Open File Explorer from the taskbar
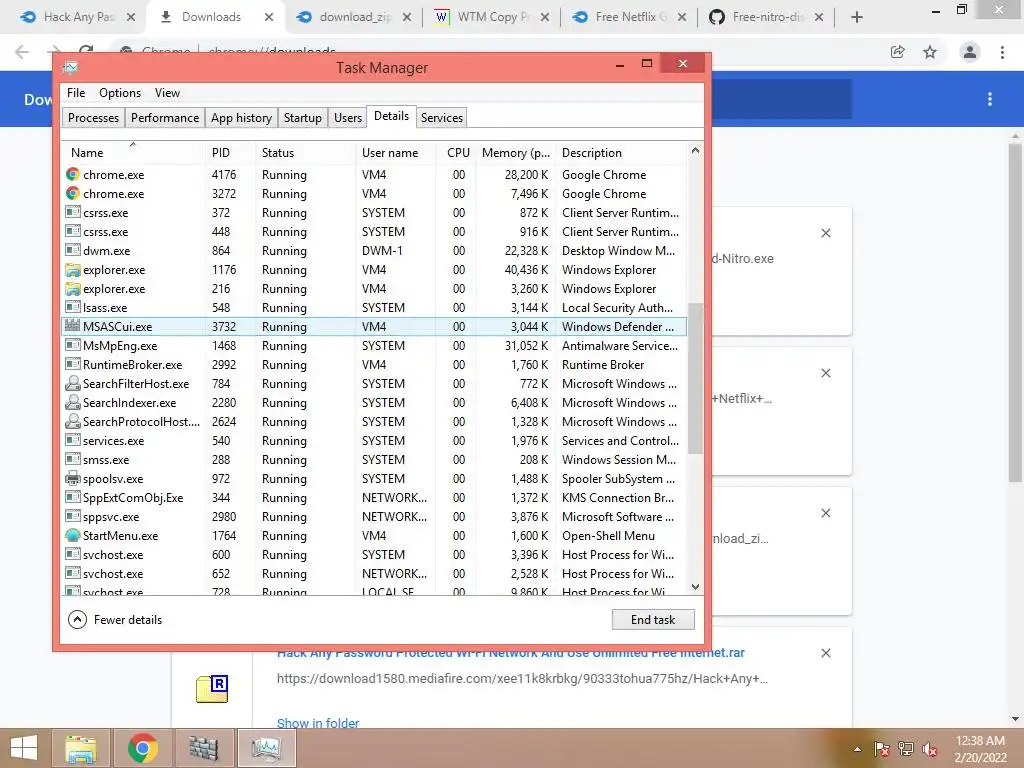The image size is (1024, 768). 81,748
